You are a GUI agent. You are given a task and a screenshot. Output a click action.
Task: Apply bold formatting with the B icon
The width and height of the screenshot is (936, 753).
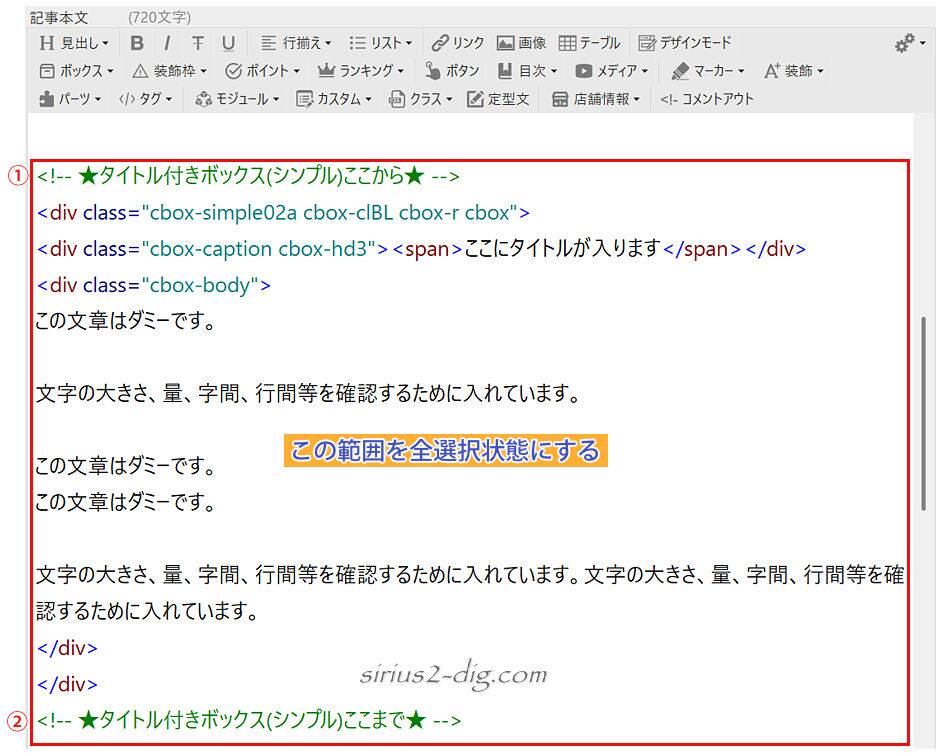pos(137,43)
